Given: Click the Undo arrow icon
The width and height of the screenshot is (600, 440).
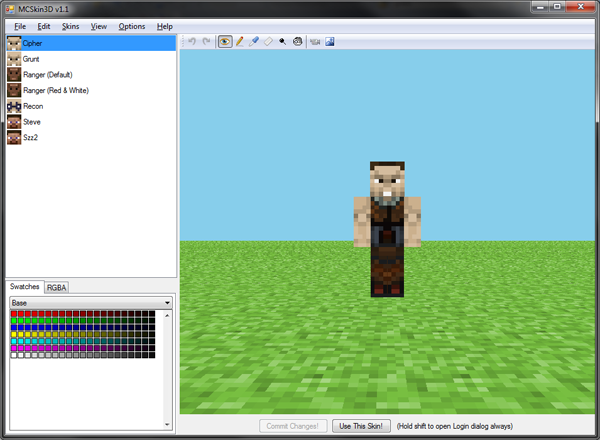Looking at the screenshot, I should click(x=192, y=42).
